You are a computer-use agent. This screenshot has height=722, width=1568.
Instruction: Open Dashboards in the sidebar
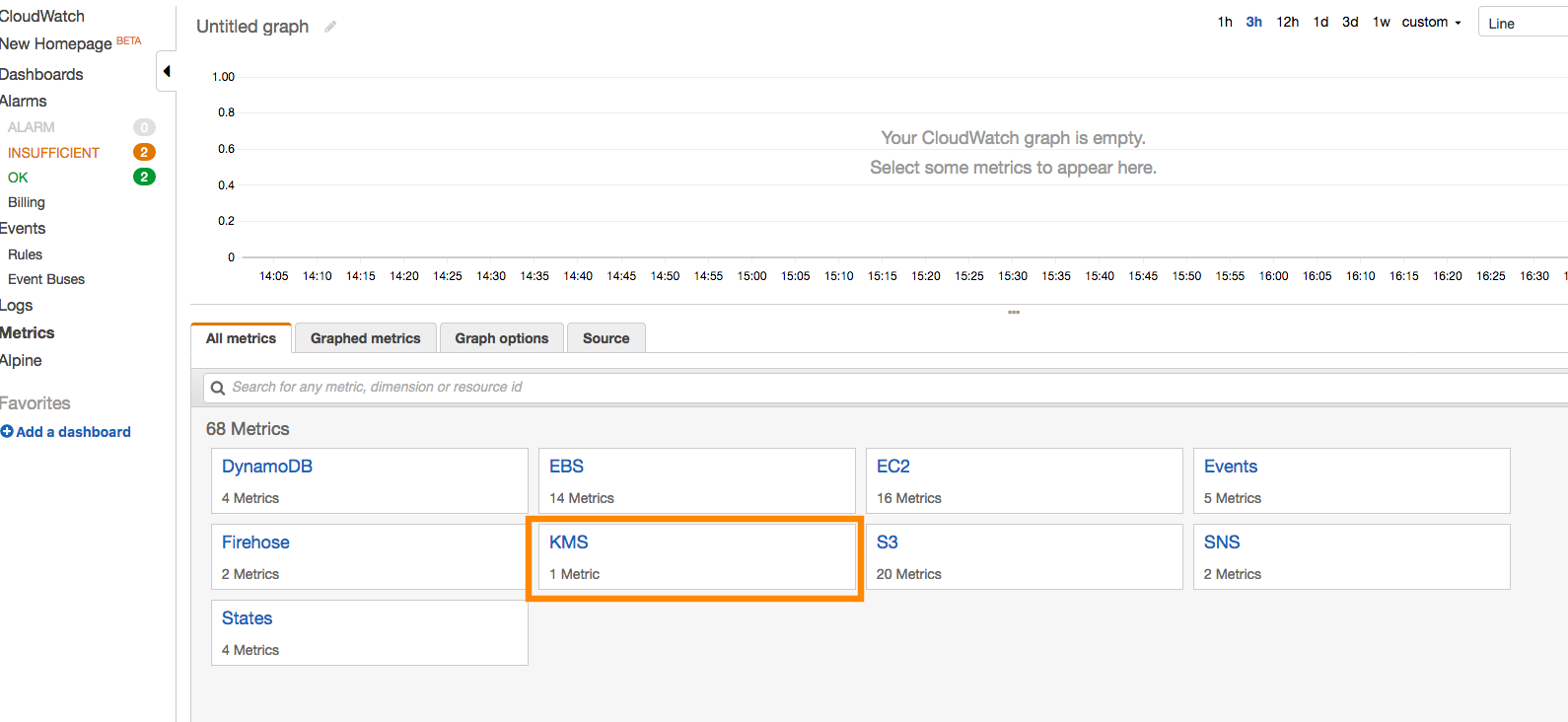tap(41, 74)
